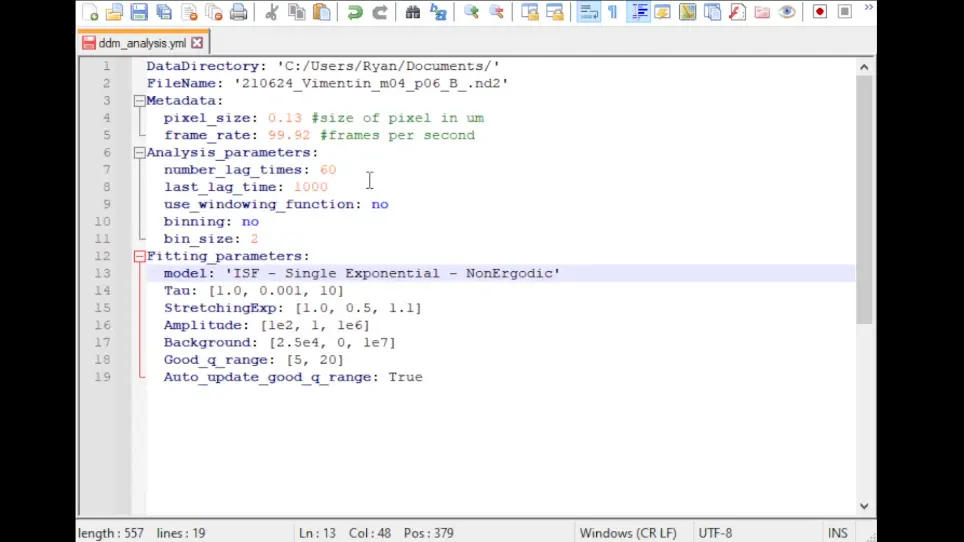This screenshot has width=964, height=542.
Task: Create a new file with the New icon
Action: 90,12
